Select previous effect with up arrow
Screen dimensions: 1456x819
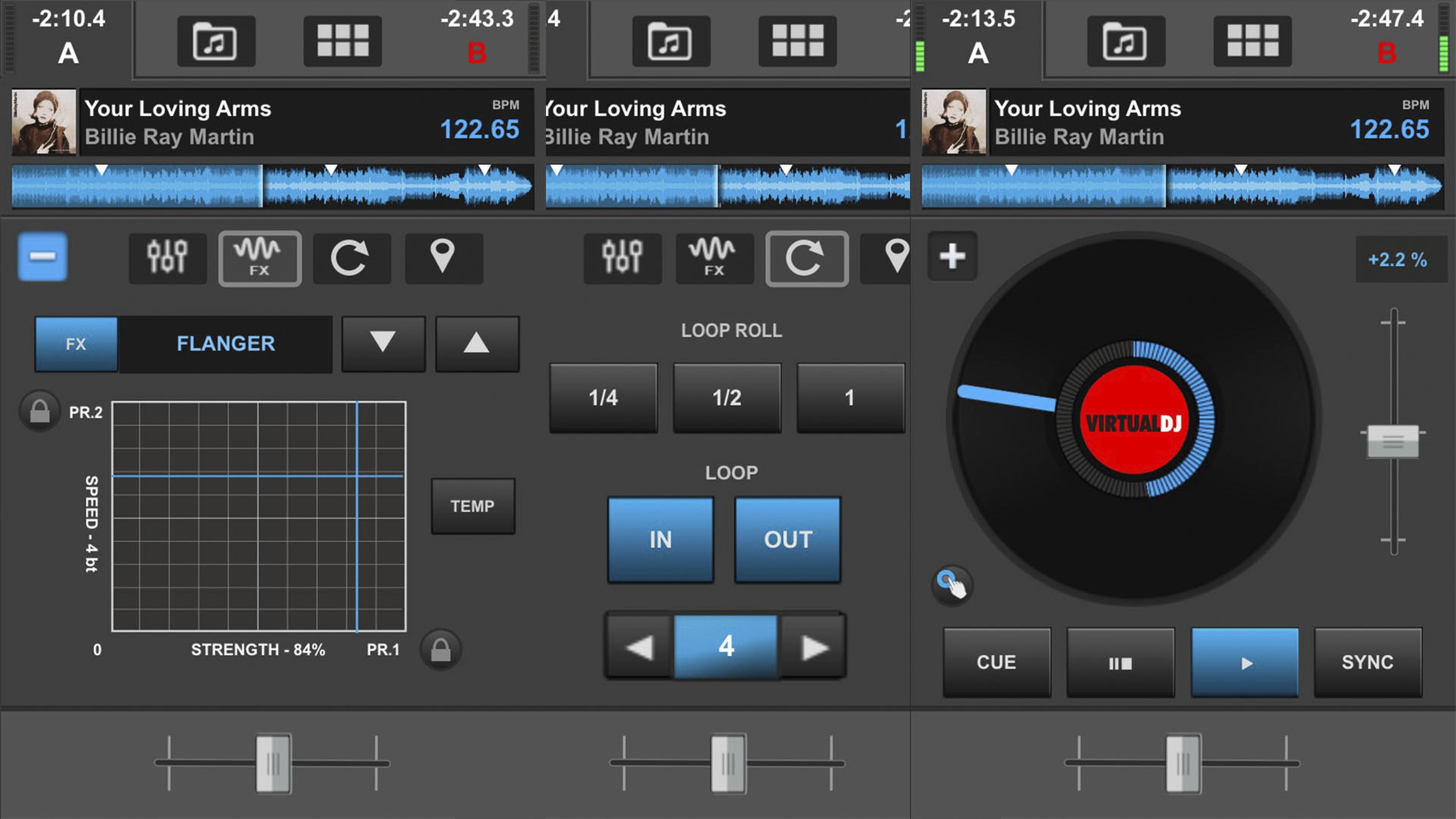tap(477, 344)
